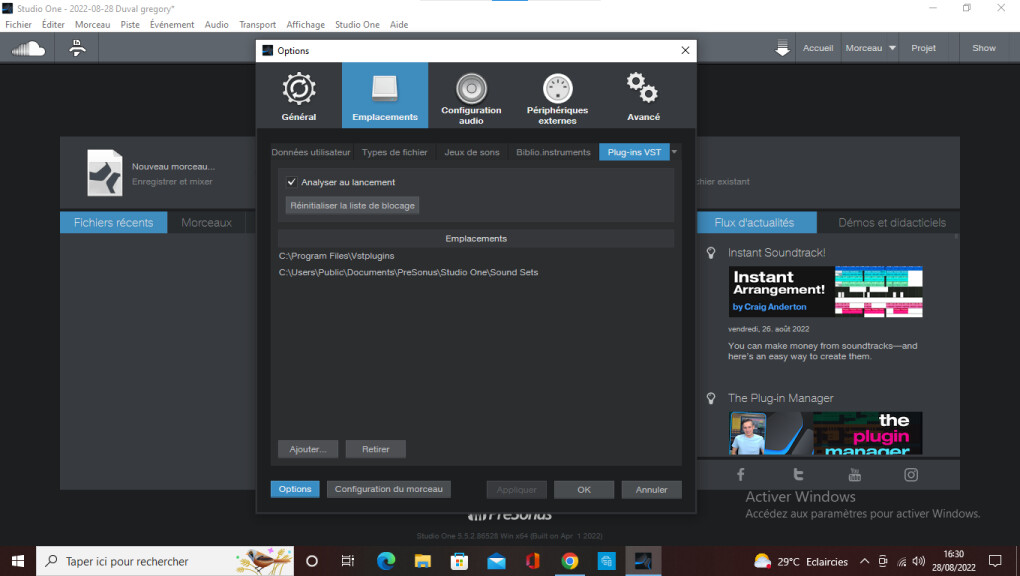Switch to Biblio.instruments tab
Screen dimensions: 1020x576
pos(553,152)
